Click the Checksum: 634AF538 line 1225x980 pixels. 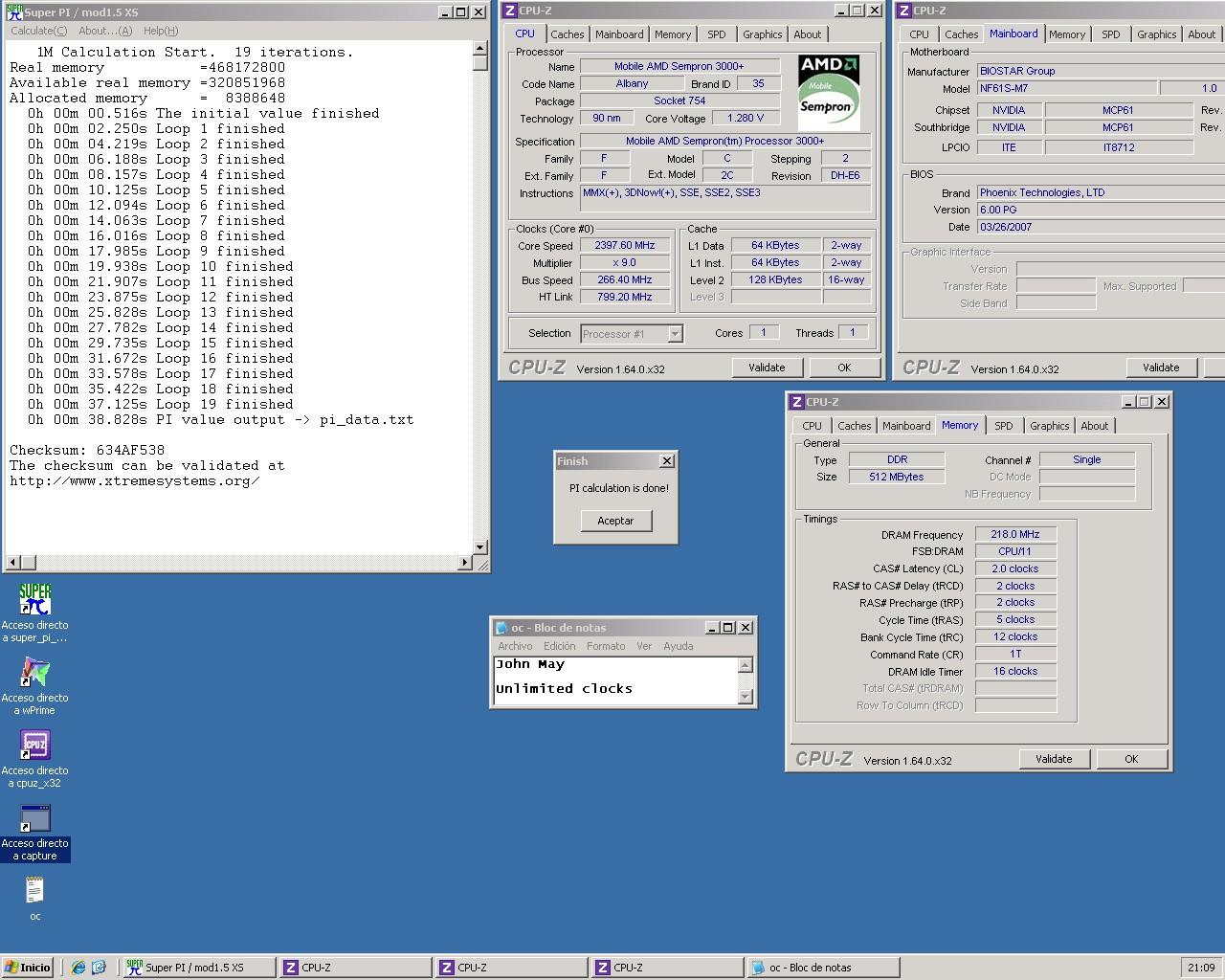(x=87, y=450)
